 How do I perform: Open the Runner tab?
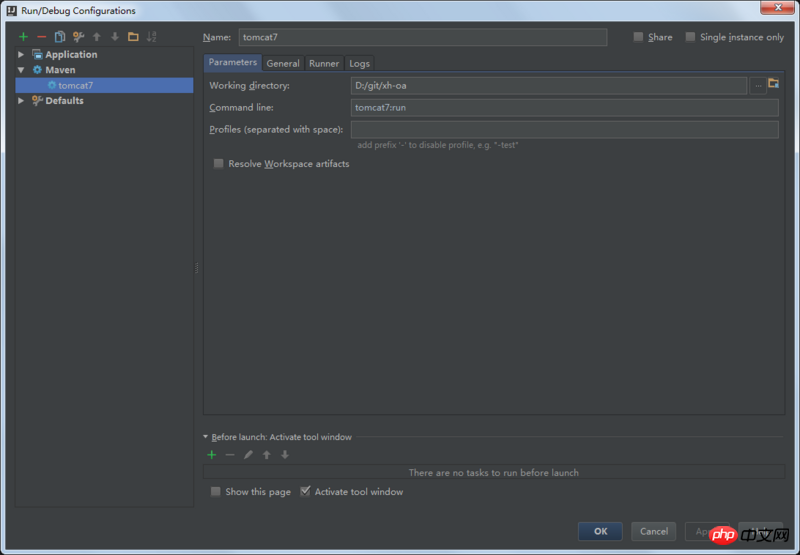tap(324, 63)
